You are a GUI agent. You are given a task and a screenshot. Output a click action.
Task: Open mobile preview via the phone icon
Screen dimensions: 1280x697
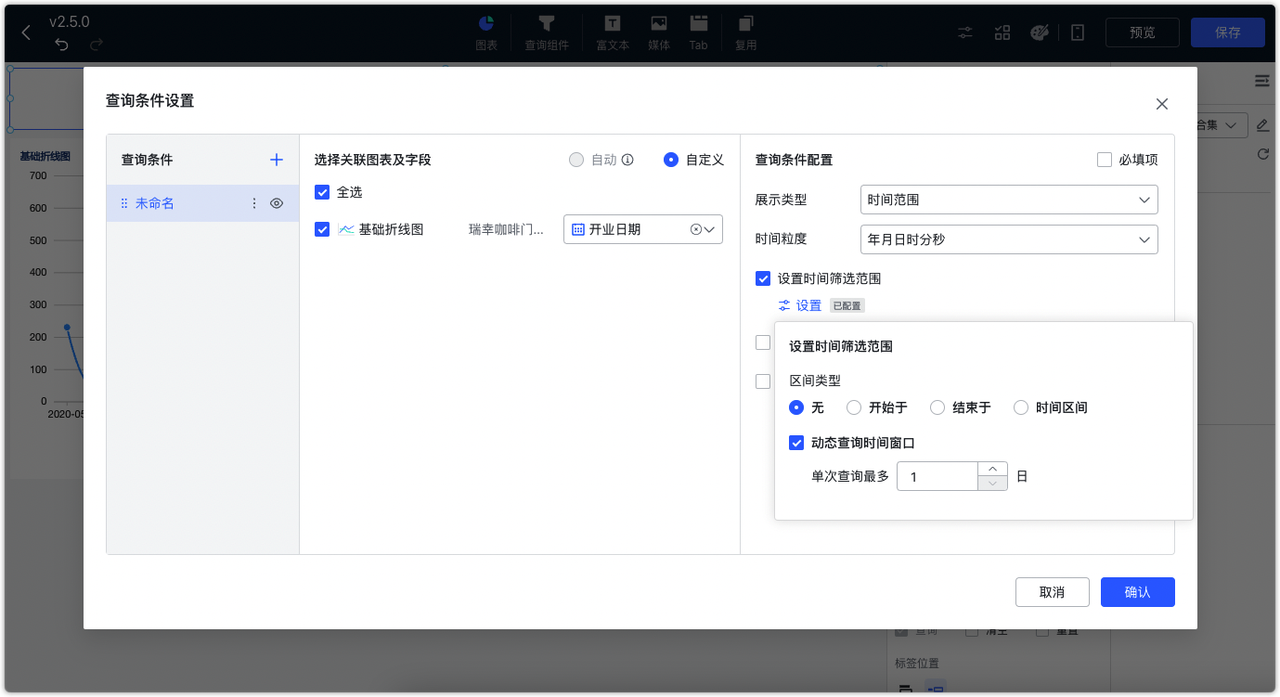tap(1077, 32)
